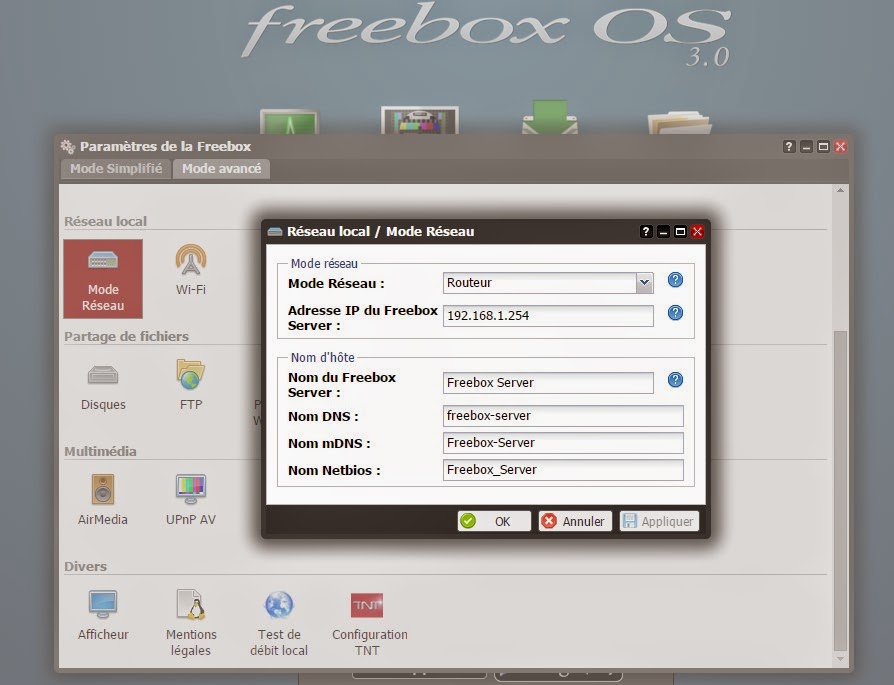Minimize the Réseau local / Mode Réseau dialog

click(663, 232)
